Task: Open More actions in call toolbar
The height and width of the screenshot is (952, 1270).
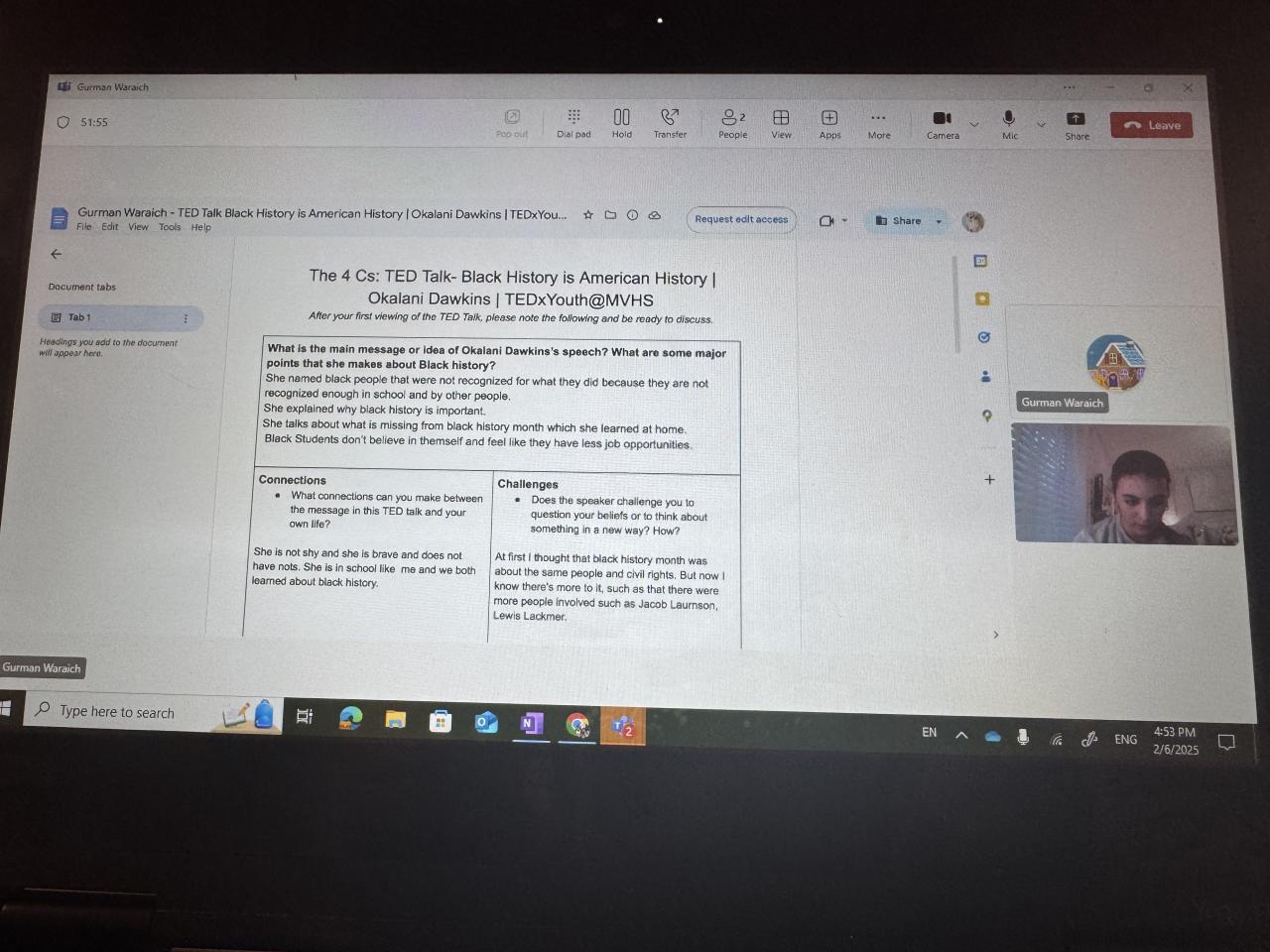Action: pyautogui.click(x=879, y=125)
